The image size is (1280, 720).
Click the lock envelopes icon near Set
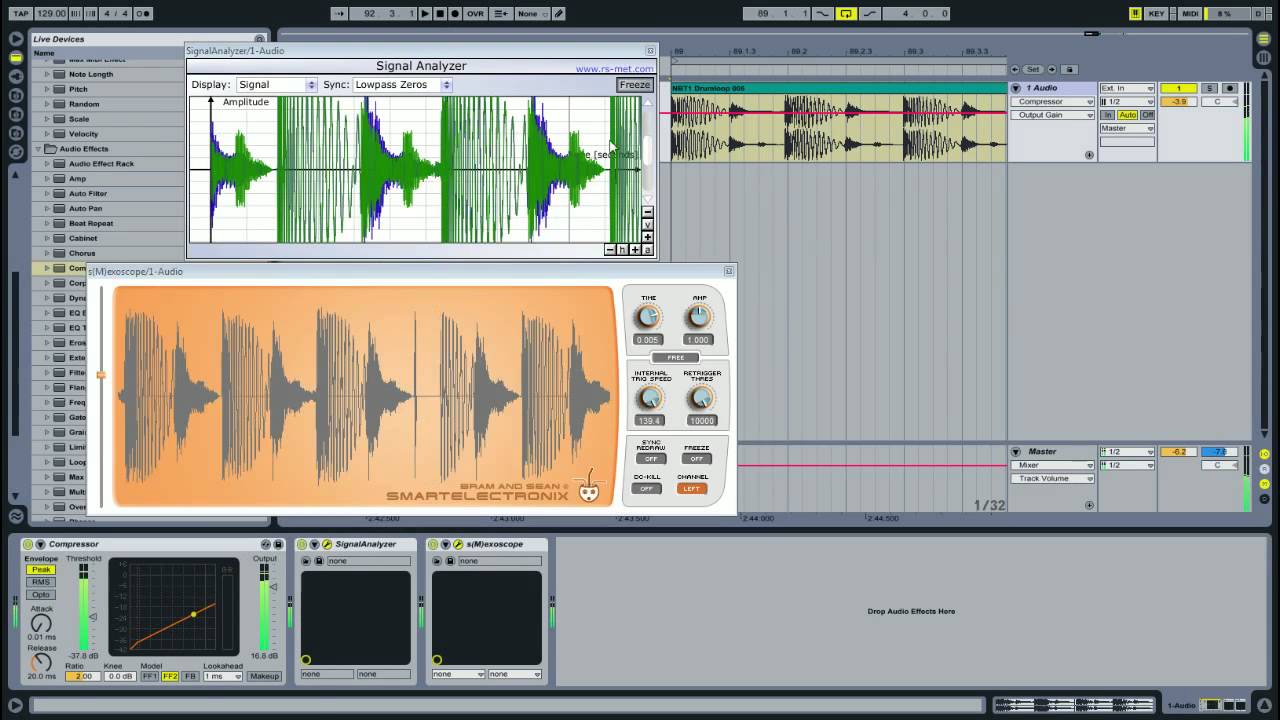coord(1069,69)
